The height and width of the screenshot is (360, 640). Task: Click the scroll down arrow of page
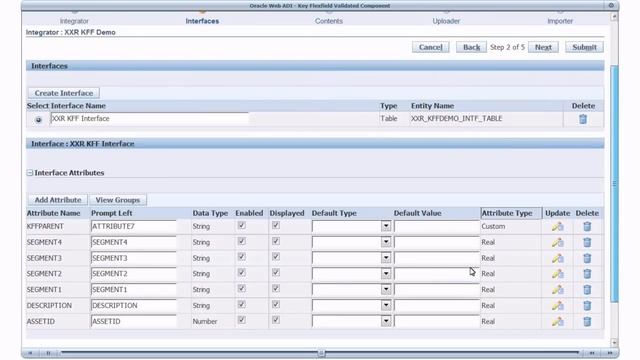coord(614,342)
